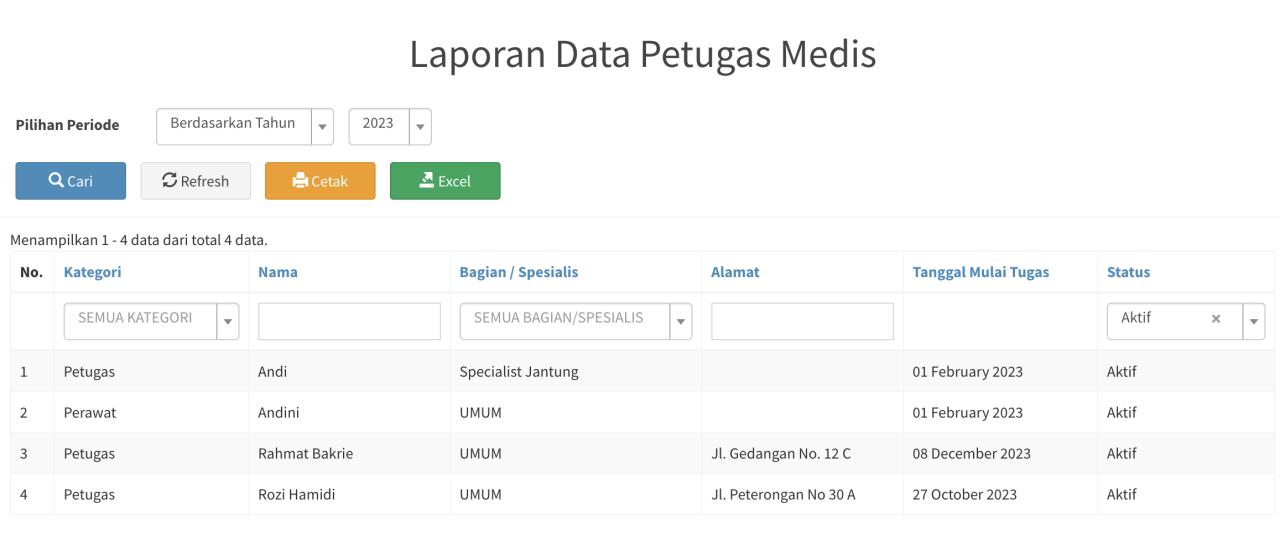Screen dimensions: 1280x541
Task: Sort by Tanggal Mulai Tugas header
Action: tap(980, 272)
